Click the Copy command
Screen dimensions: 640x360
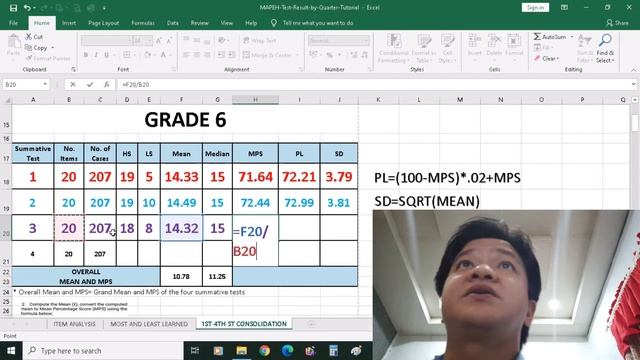36,48
